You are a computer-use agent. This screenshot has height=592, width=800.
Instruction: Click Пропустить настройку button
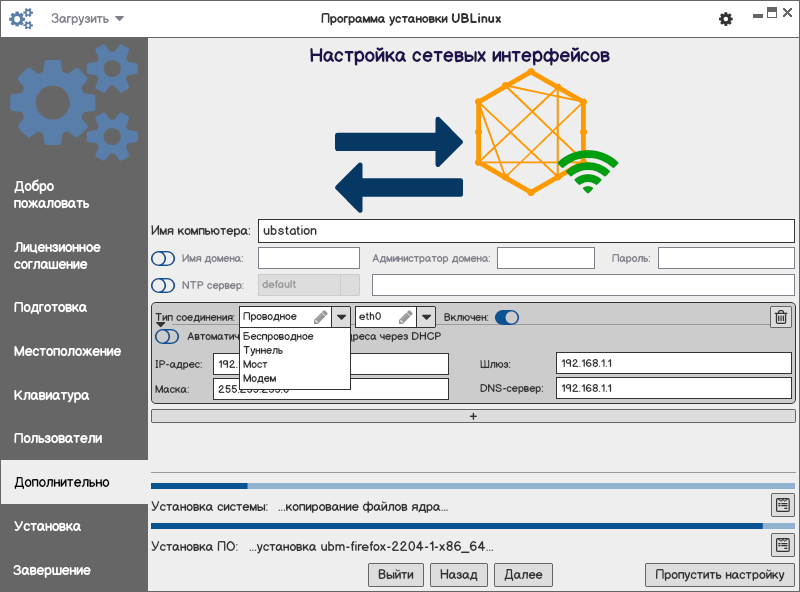pyautogui.click(x=720, y=575)
